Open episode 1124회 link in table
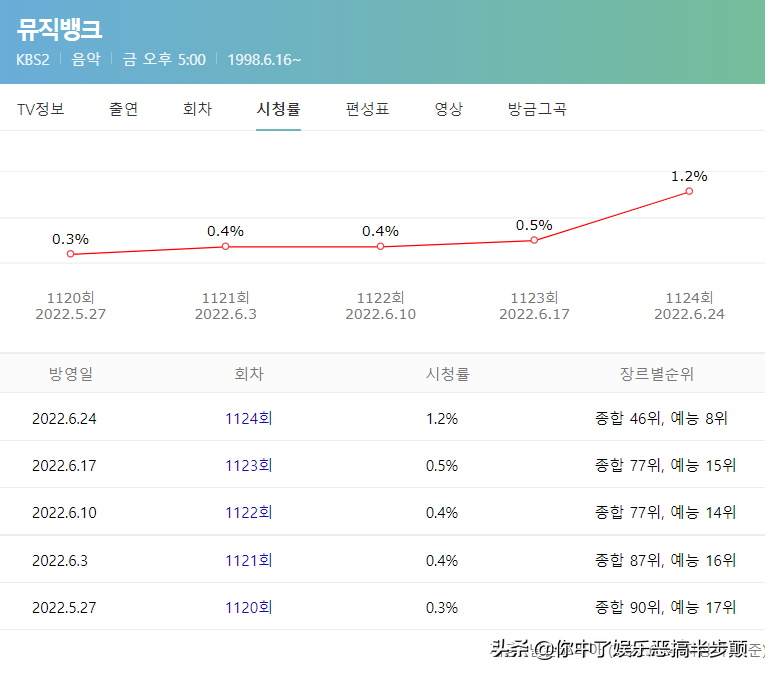 pyautogui.click(x=248, y=418)
